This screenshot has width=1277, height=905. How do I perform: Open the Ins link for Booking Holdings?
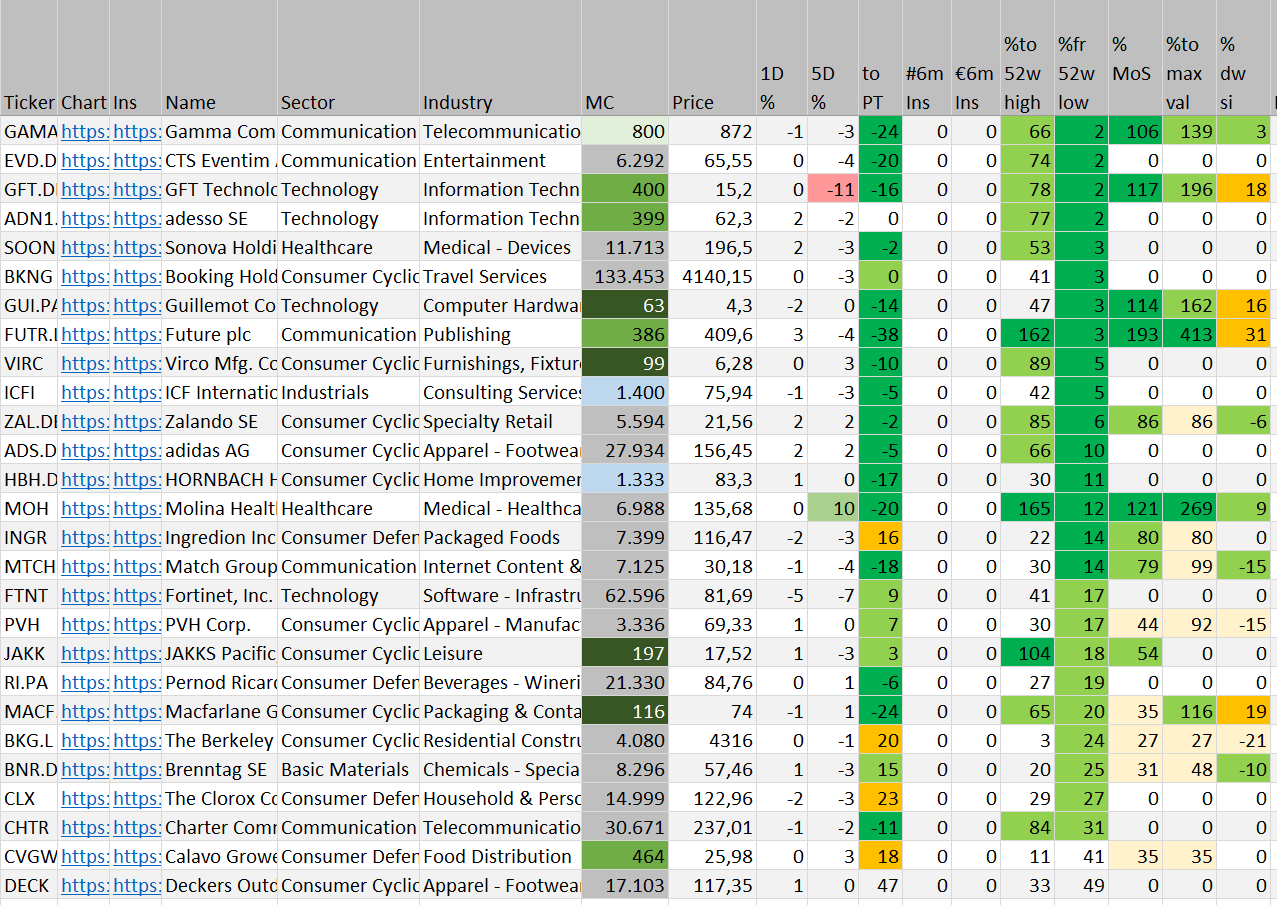coord(136,277)
